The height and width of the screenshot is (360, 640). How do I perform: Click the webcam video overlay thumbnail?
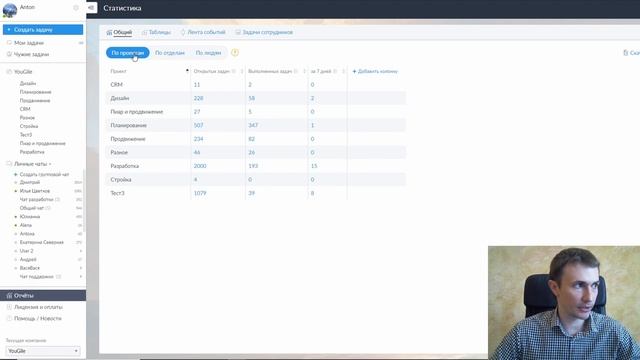tap(564, 302)
